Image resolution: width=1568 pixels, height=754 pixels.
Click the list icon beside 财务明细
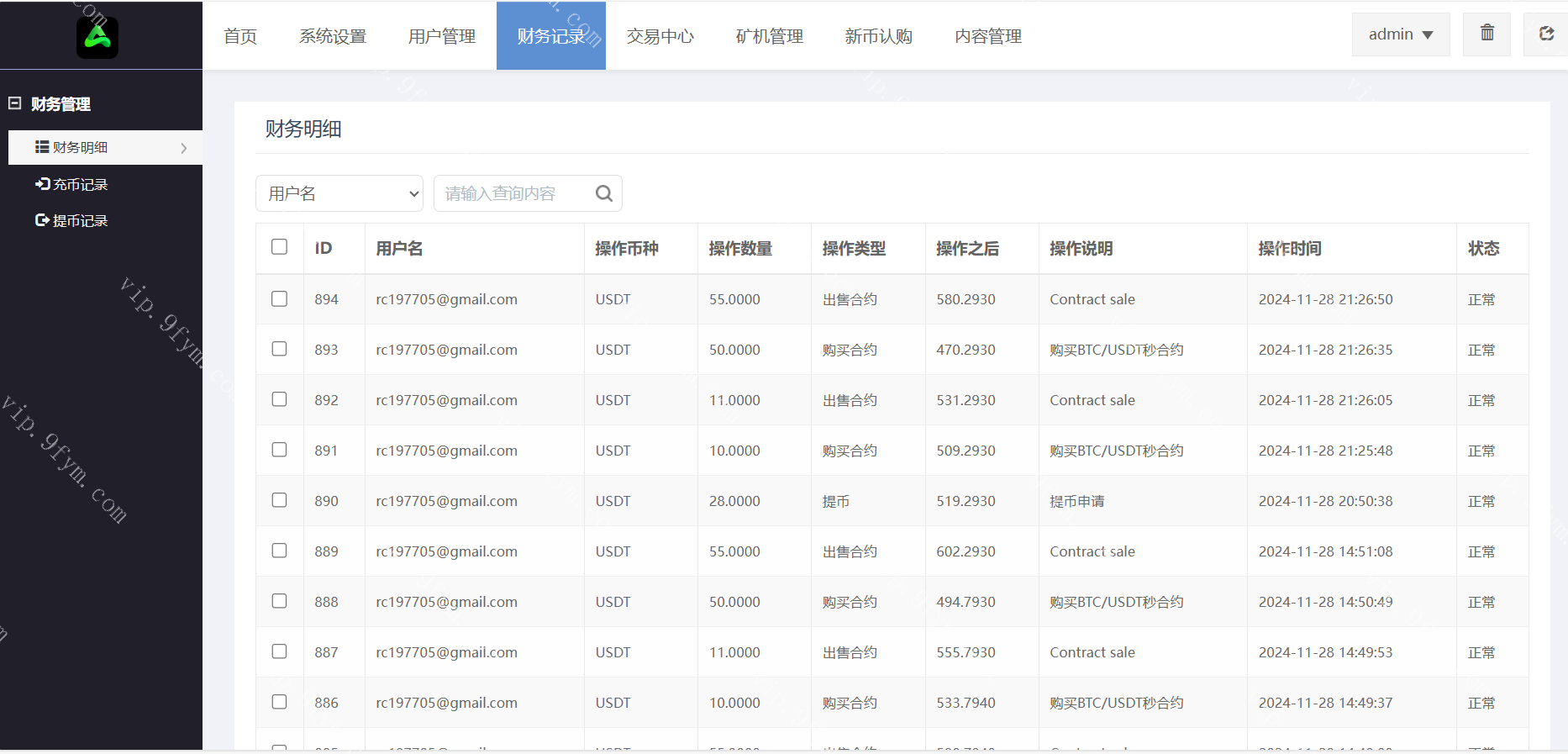tap(41, 147)
